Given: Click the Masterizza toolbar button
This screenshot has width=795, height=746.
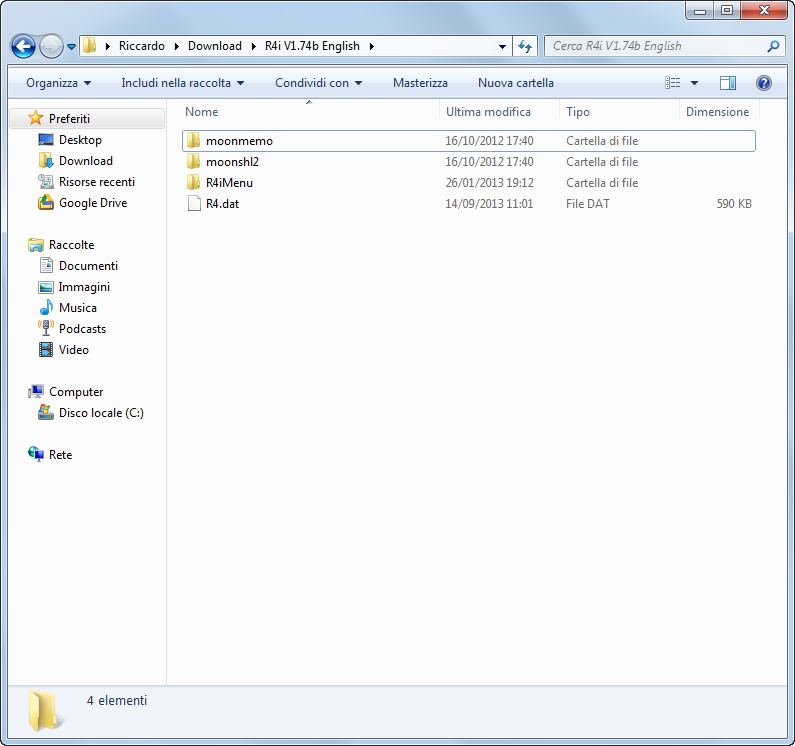Looking at the screenshot, I should pos(420,83).
